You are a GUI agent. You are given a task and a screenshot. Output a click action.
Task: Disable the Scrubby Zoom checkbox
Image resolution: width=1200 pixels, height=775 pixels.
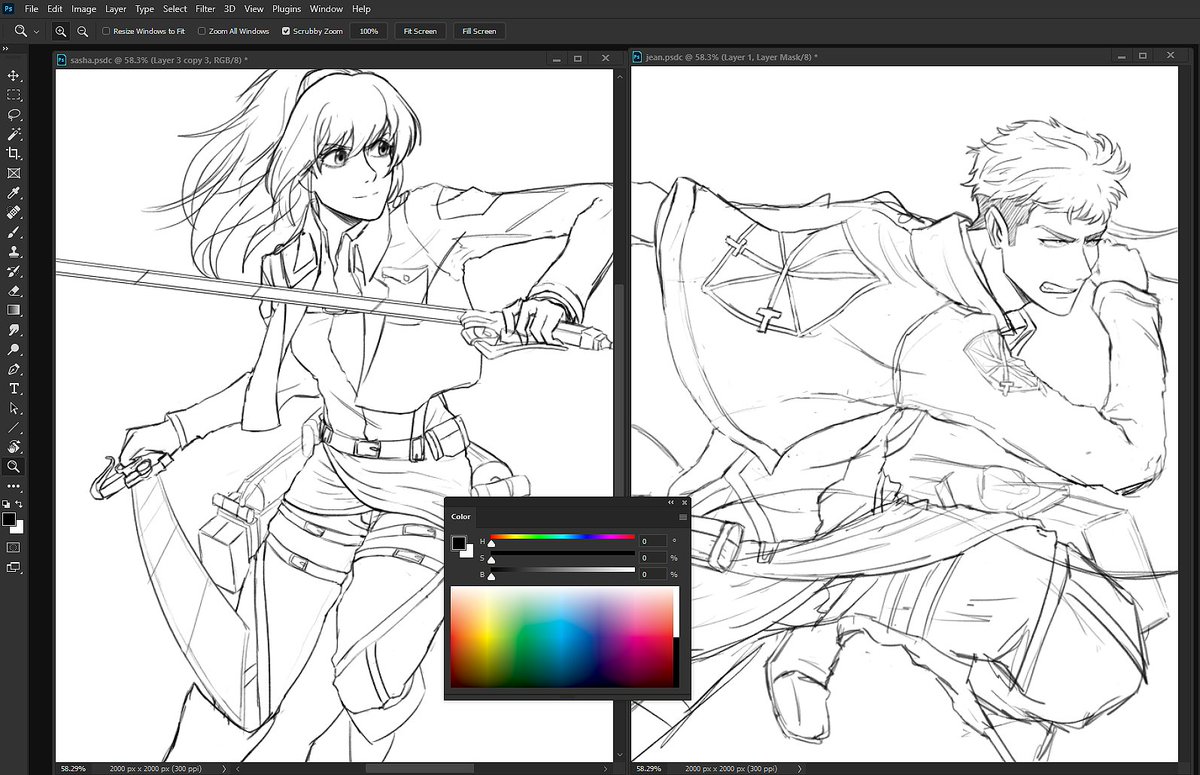tap(286, 31)
